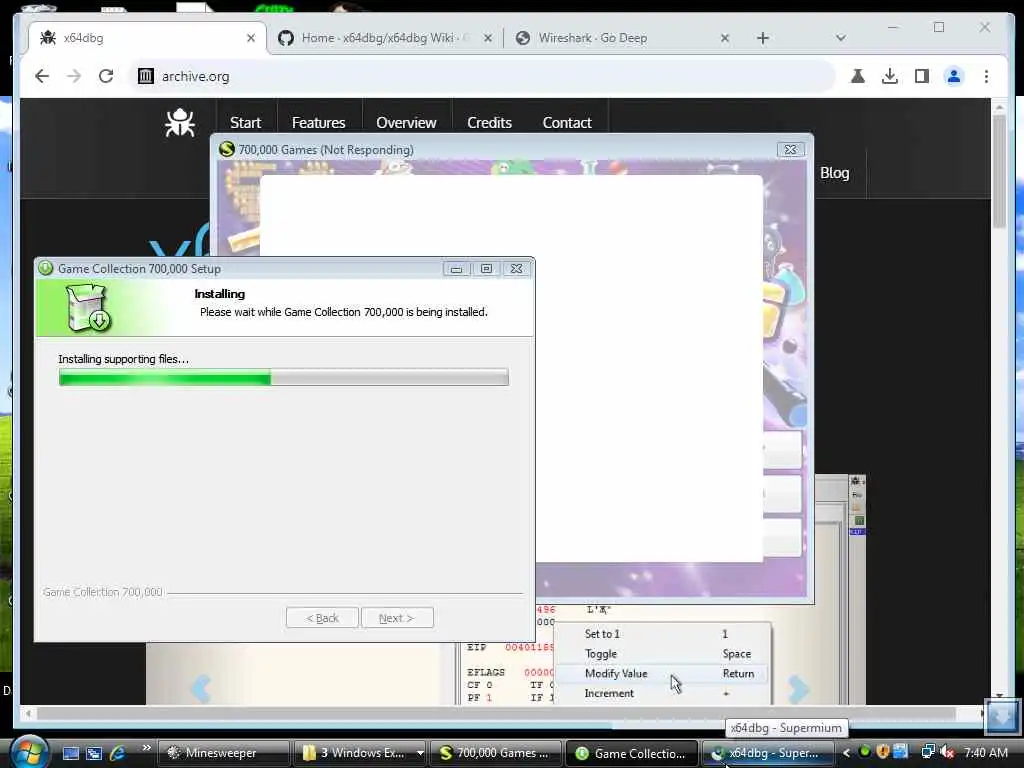Click the previous slide arrow on the page
Image resolution: width=1024 pixels, height=768 pixels.
click(200, 688)
